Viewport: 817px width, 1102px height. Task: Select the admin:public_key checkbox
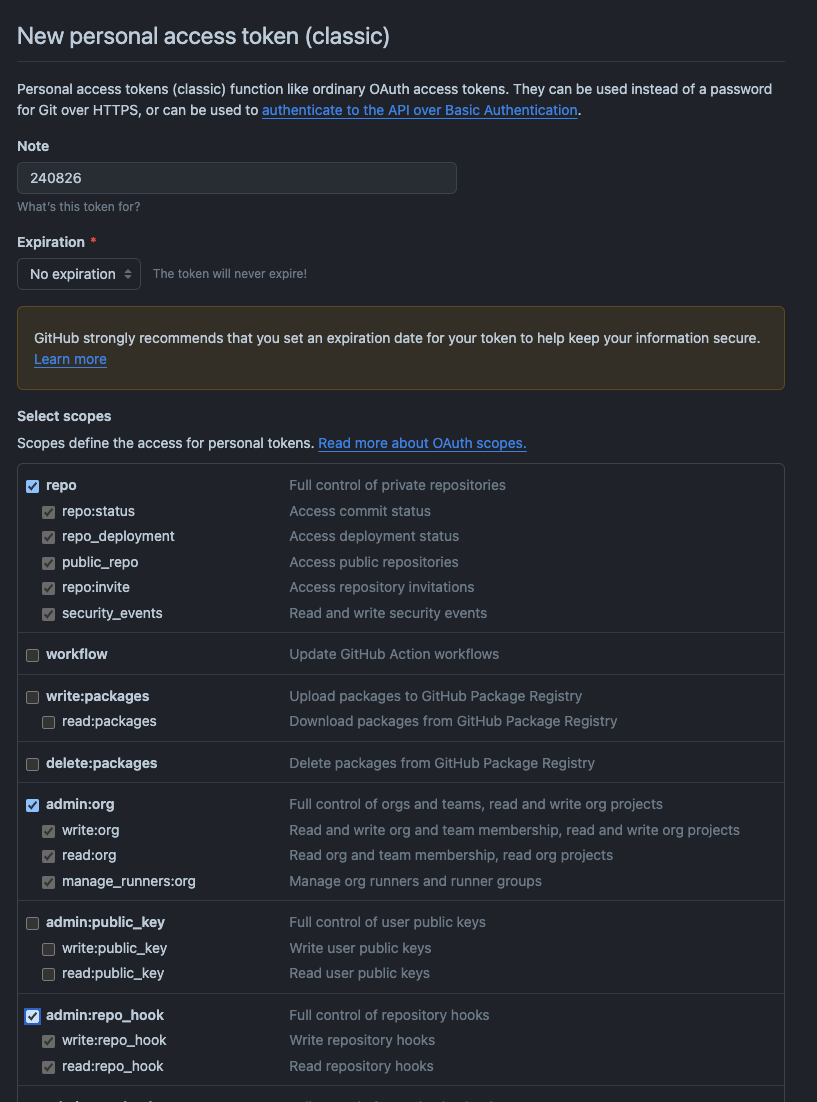pos(32,923)
